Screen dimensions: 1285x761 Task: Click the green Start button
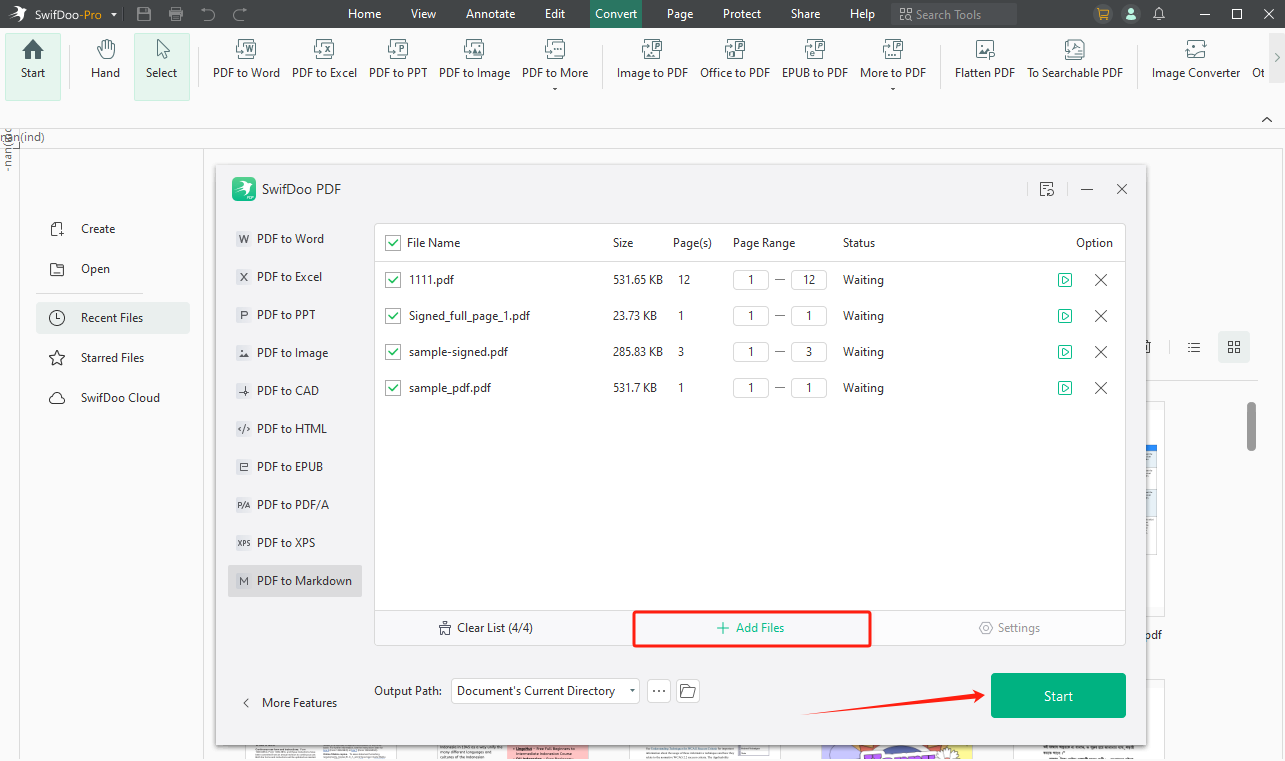tap(1058, 696)
